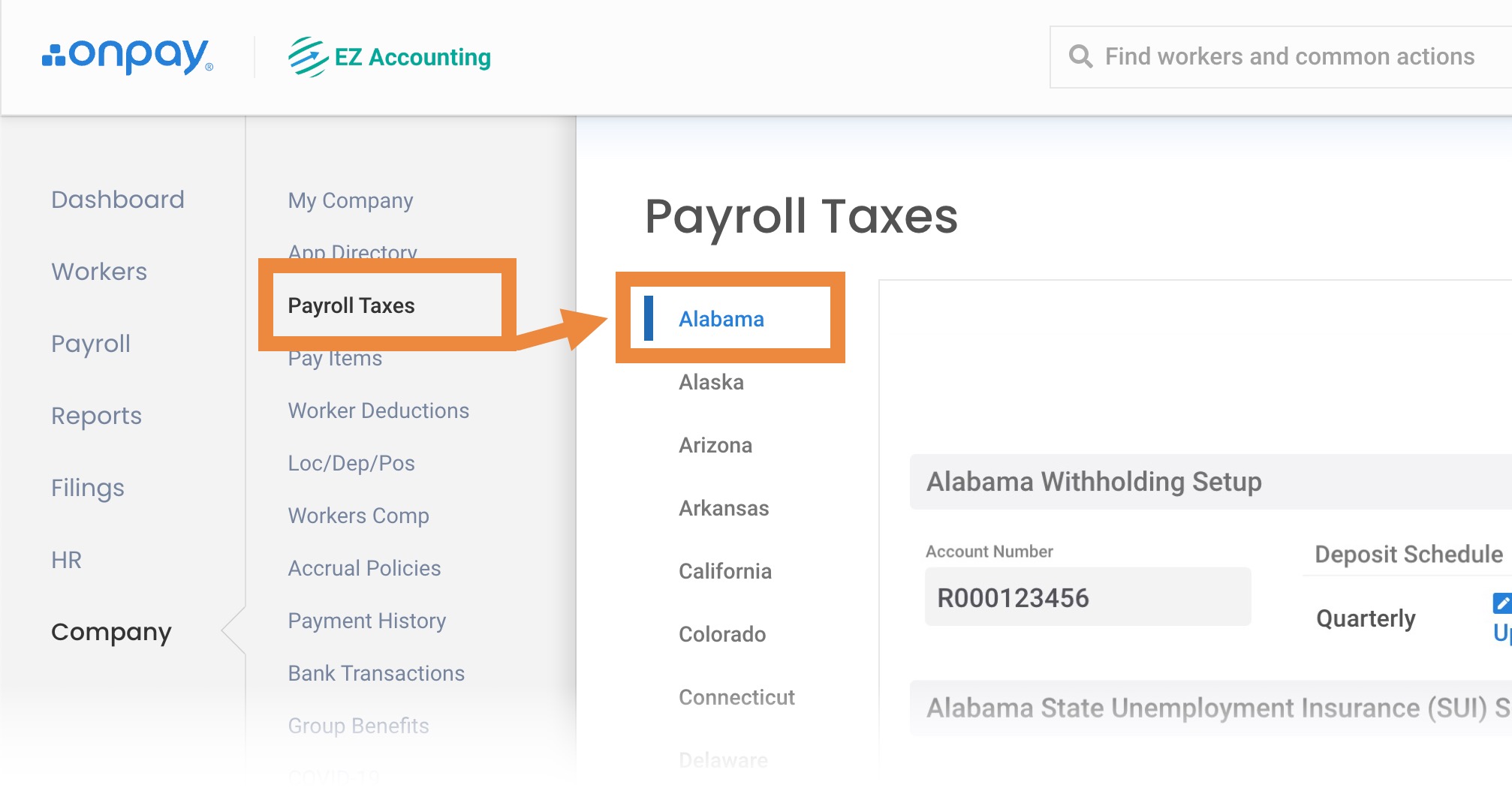Click the OnPay logo
Viewport: 1512px width, 797px height.
[128, 56]
